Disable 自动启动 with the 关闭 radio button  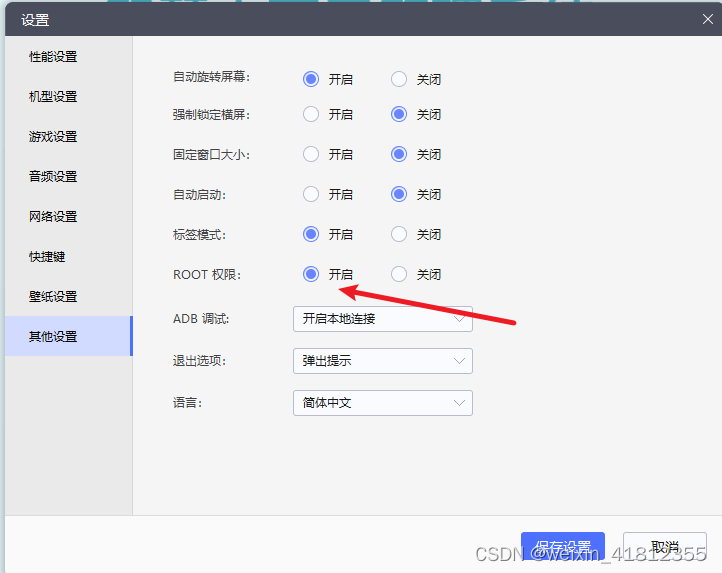[399, 194]
